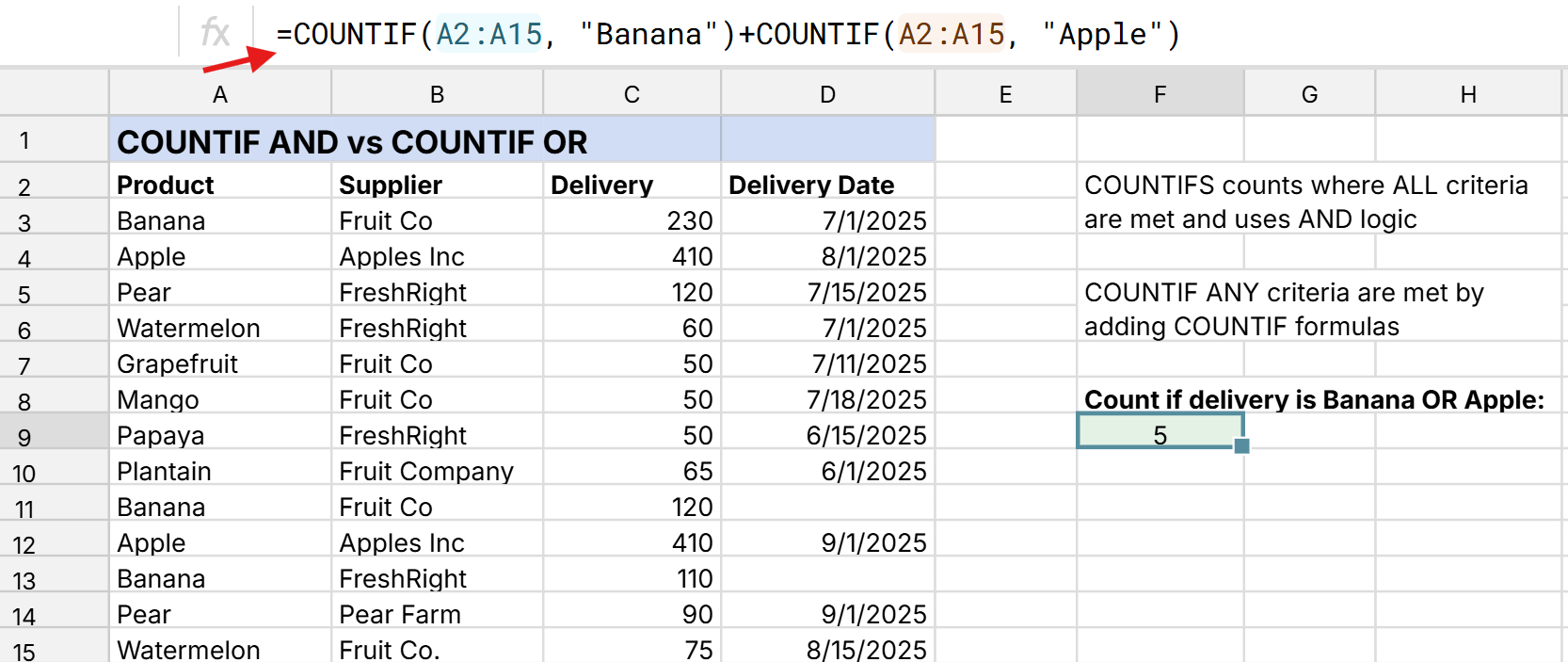The height and width of the screenshot is (662, 1568).
Task: Select column F header
Action: coord(1160,94)
